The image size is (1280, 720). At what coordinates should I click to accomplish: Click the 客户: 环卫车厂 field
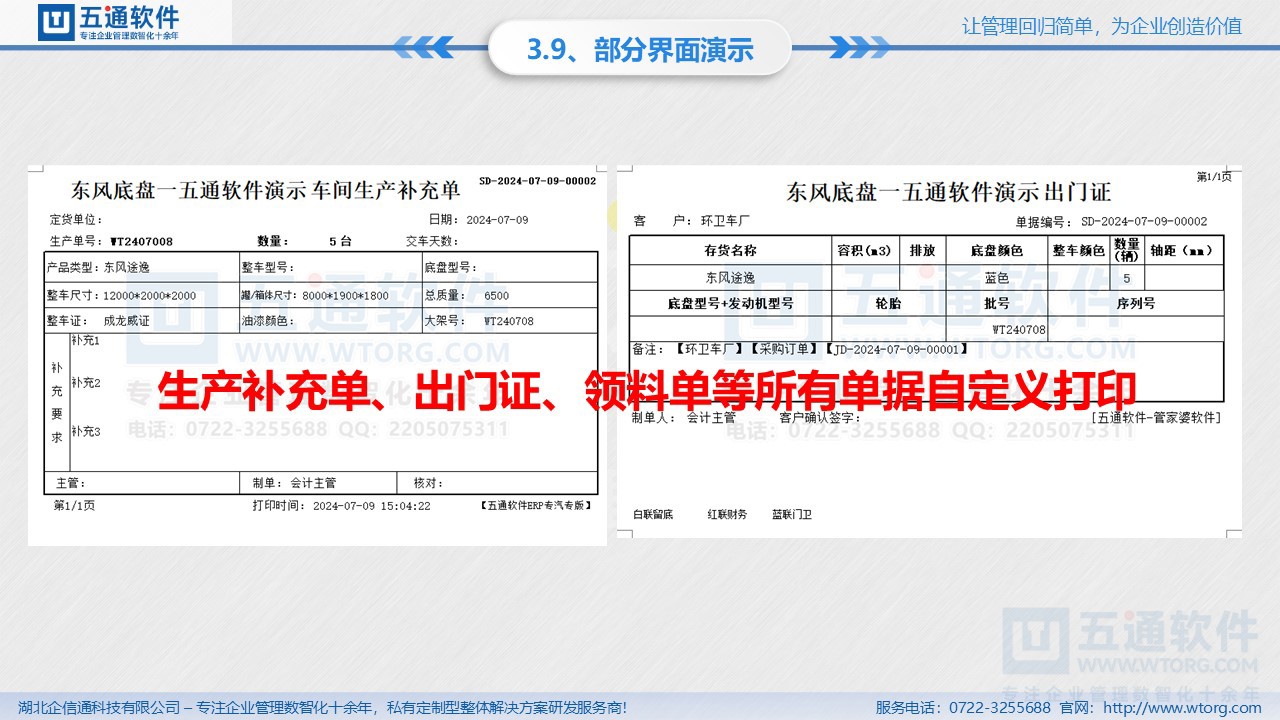coord(691,221)
